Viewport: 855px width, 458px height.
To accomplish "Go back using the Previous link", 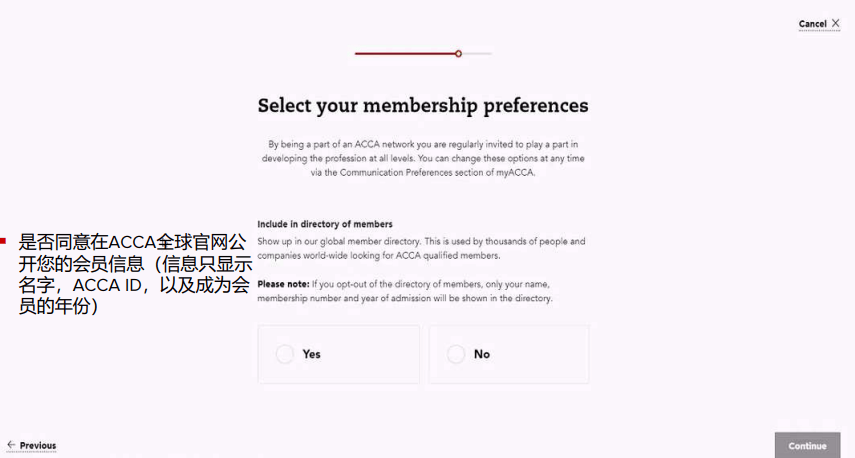I will click(x=38, y=446).
